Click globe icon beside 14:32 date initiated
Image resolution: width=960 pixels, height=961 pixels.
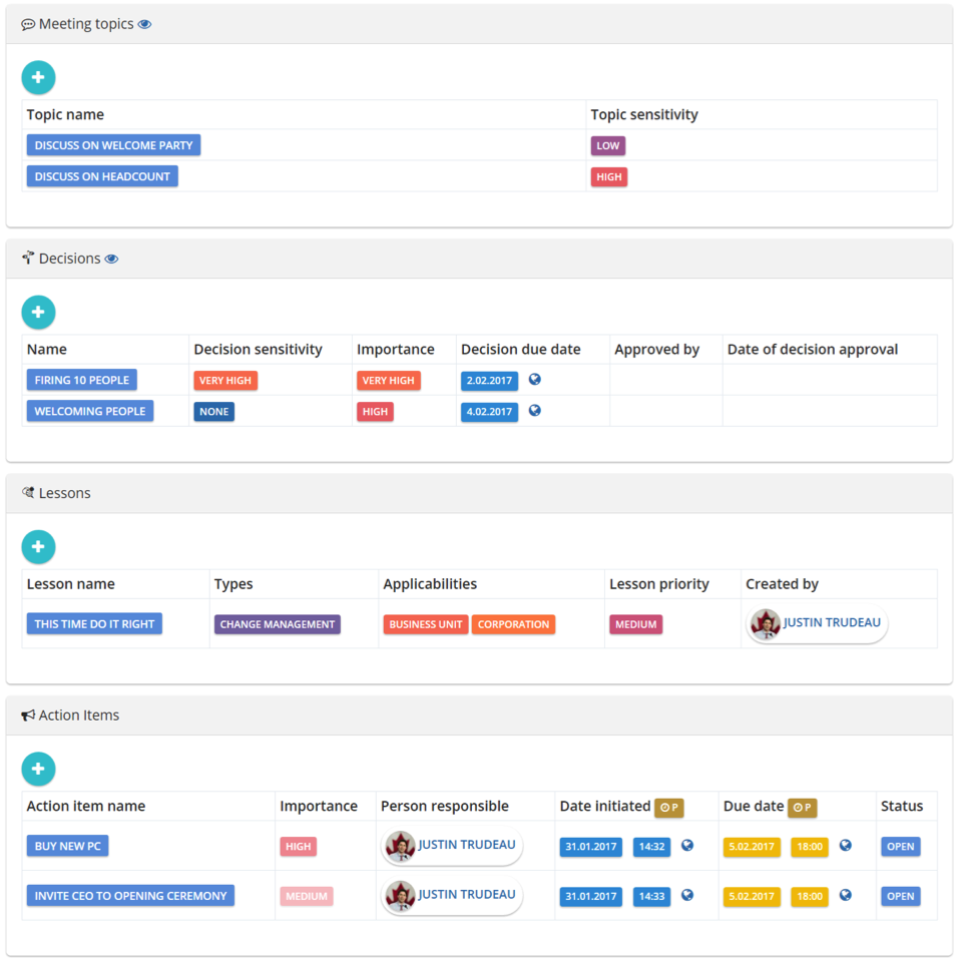coord(687,845)
